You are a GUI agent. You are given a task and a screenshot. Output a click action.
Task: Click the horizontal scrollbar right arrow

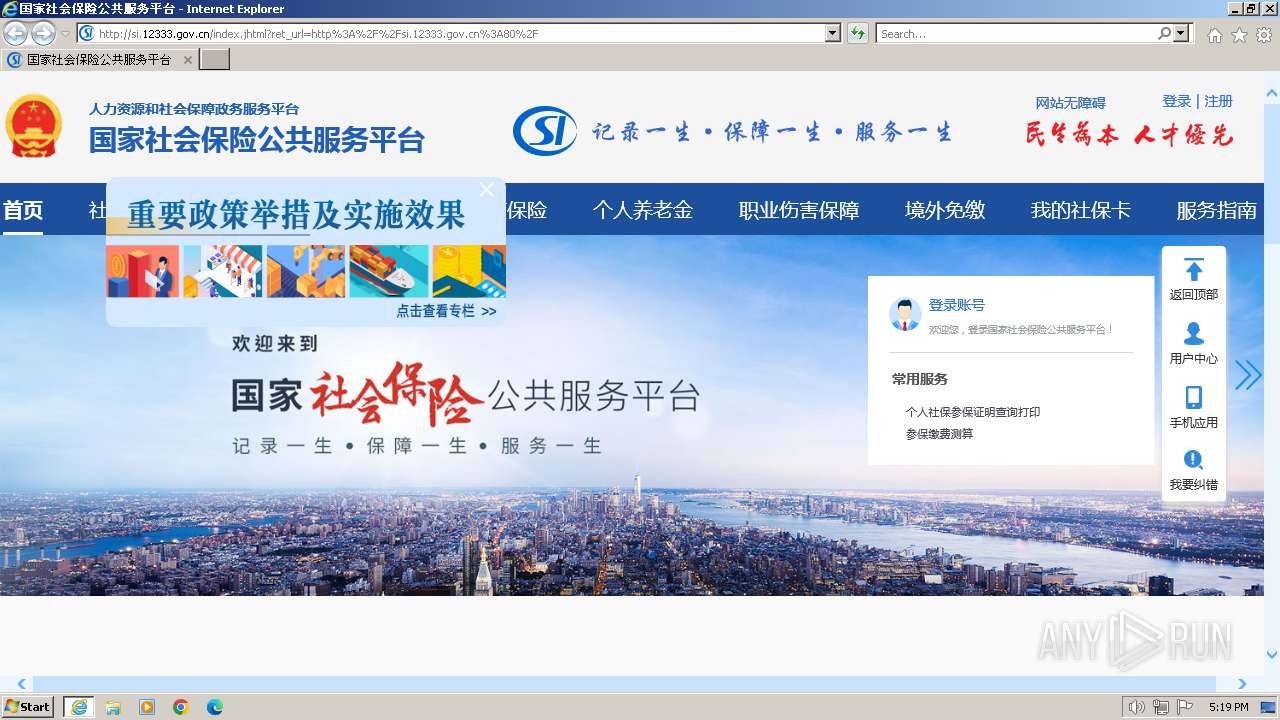[x=1242, y=684]
